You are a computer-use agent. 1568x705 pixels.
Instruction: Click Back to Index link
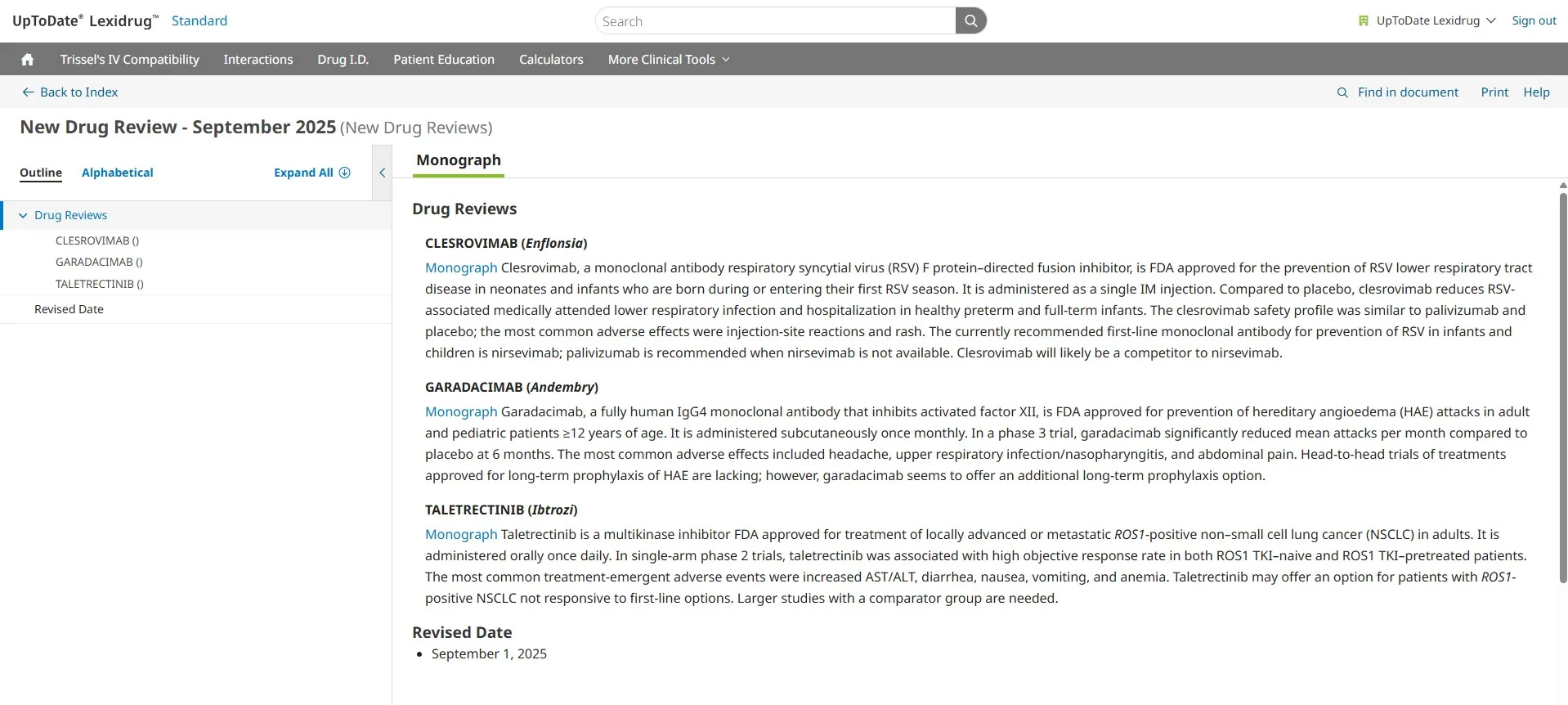coord(78,92)
